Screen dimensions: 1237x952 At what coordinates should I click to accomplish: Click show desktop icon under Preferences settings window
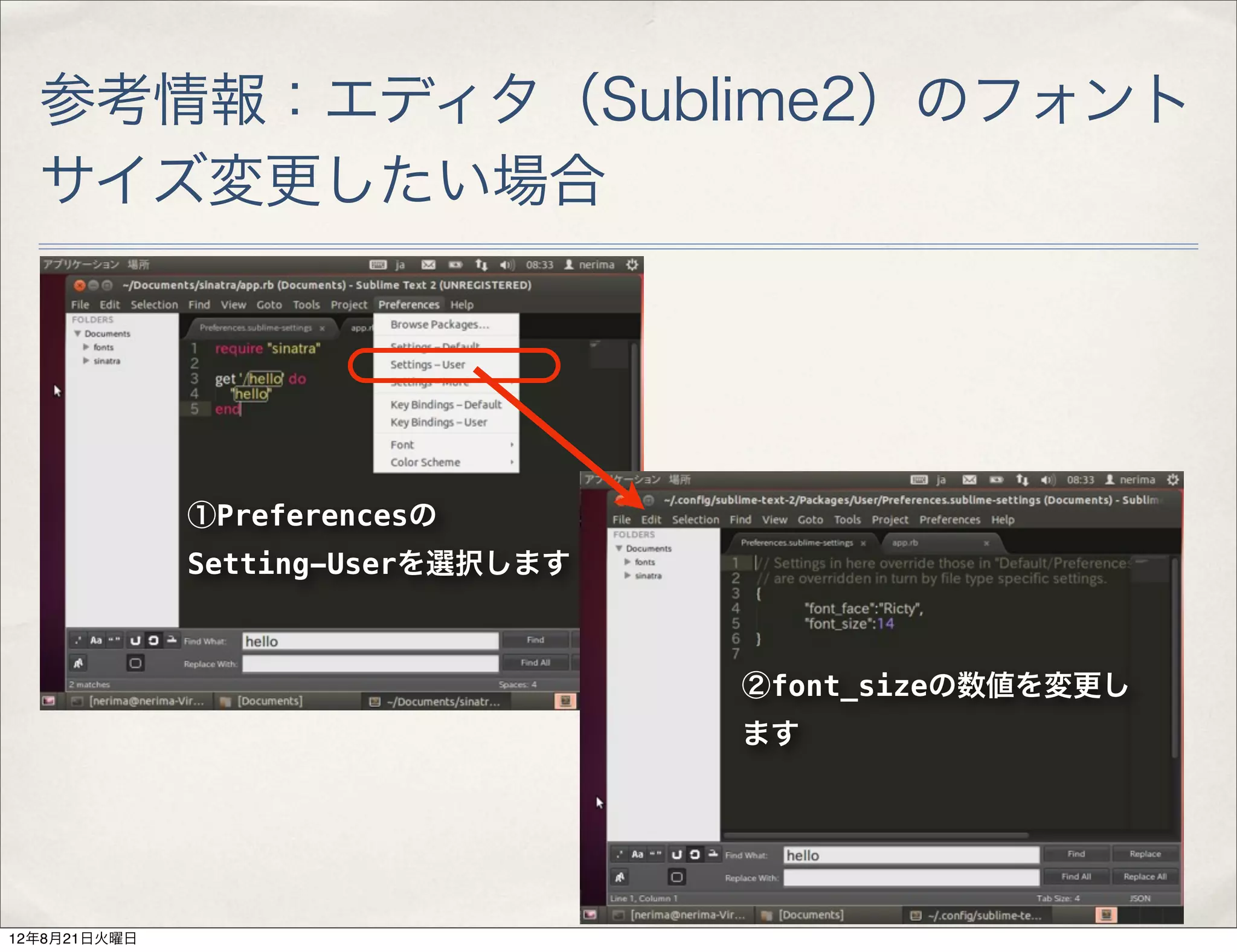coord(590,915)
